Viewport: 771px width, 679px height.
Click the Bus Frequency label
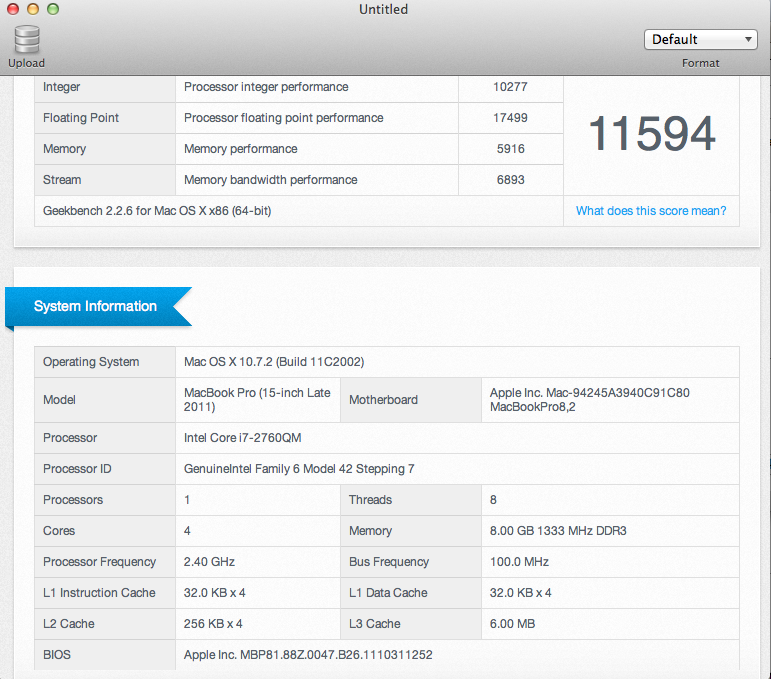click(x=389, y=562)
